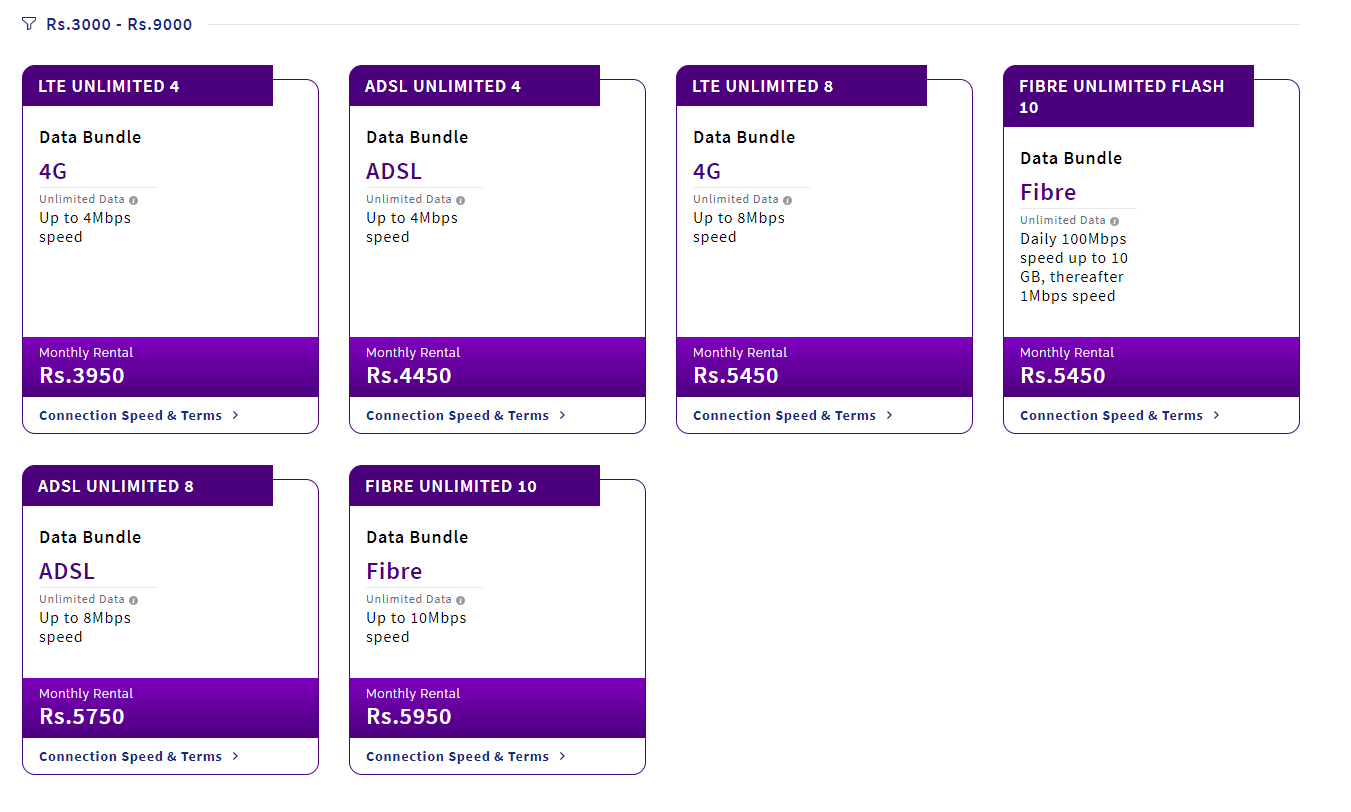Click the Unlimited Data info icon in ADSL Unlimited 8
The image size is (1351, 812).
tap(134, 600)
